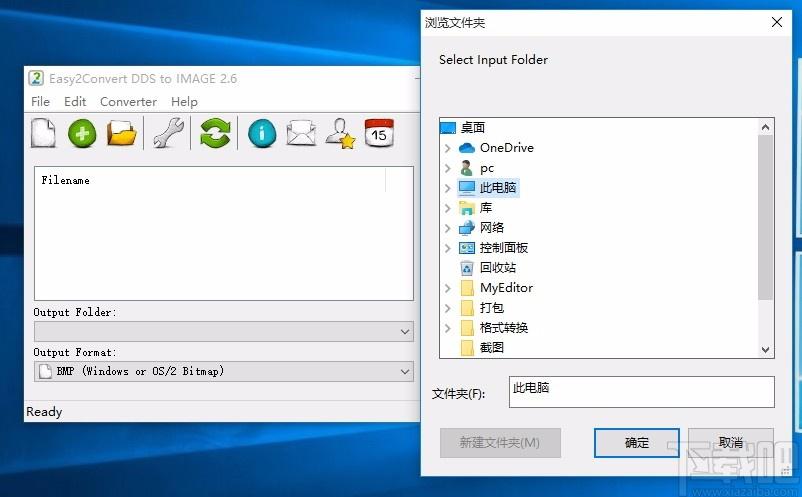
Task: Click the envelope email icon
Action: [301, 133]
